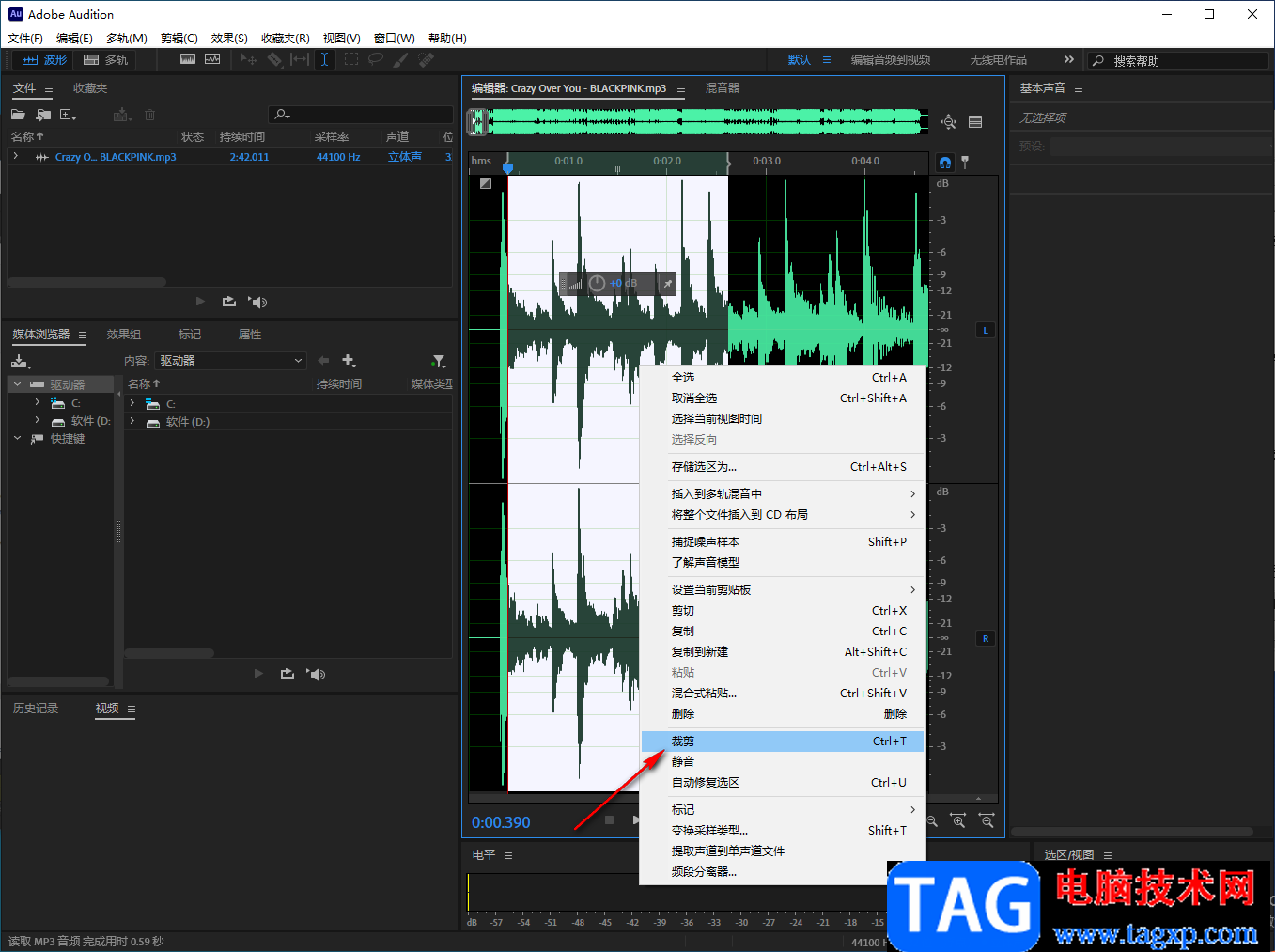Show spectral frequency display icon

pos(188,59)
